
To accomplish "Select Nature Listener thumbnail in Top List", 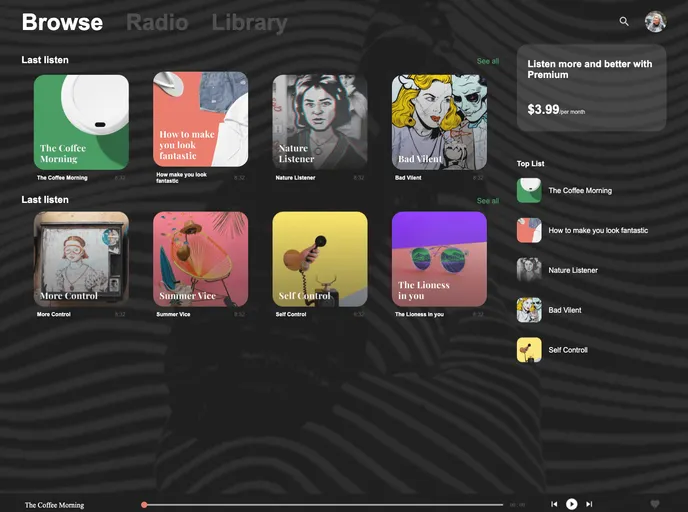I will [529, 270].
